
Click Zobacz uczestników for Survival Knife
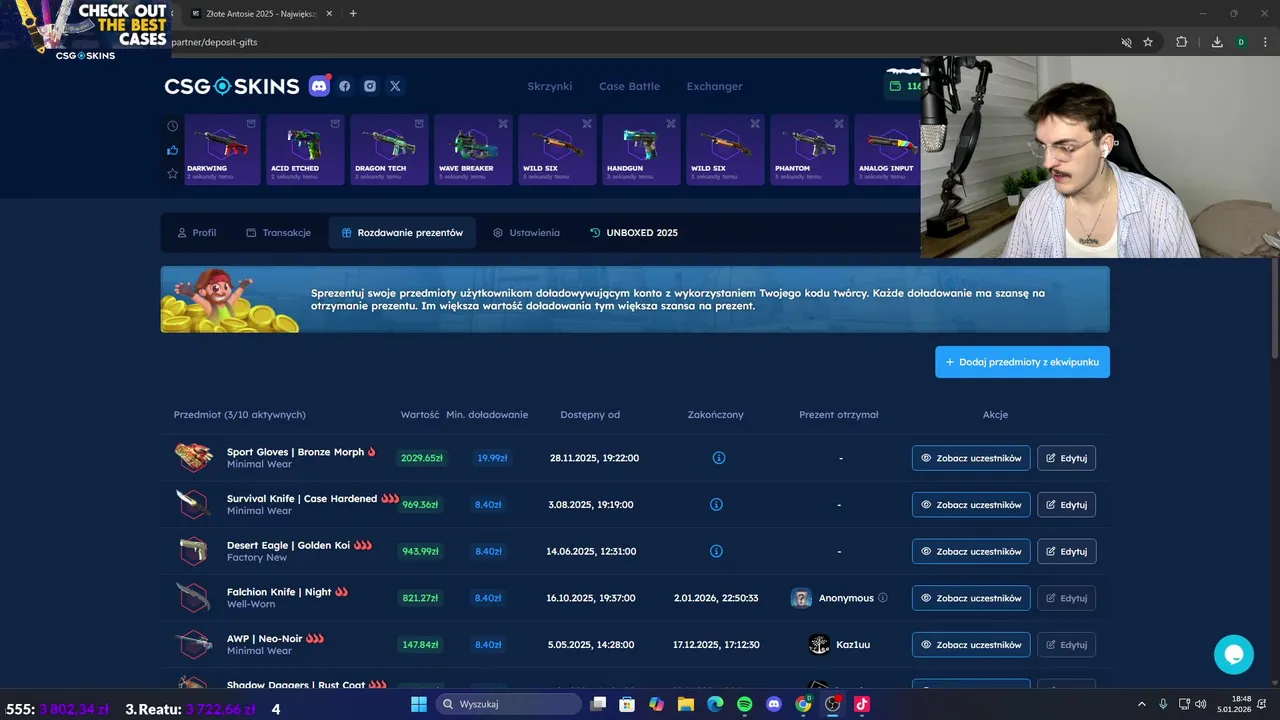coord(971,505)
